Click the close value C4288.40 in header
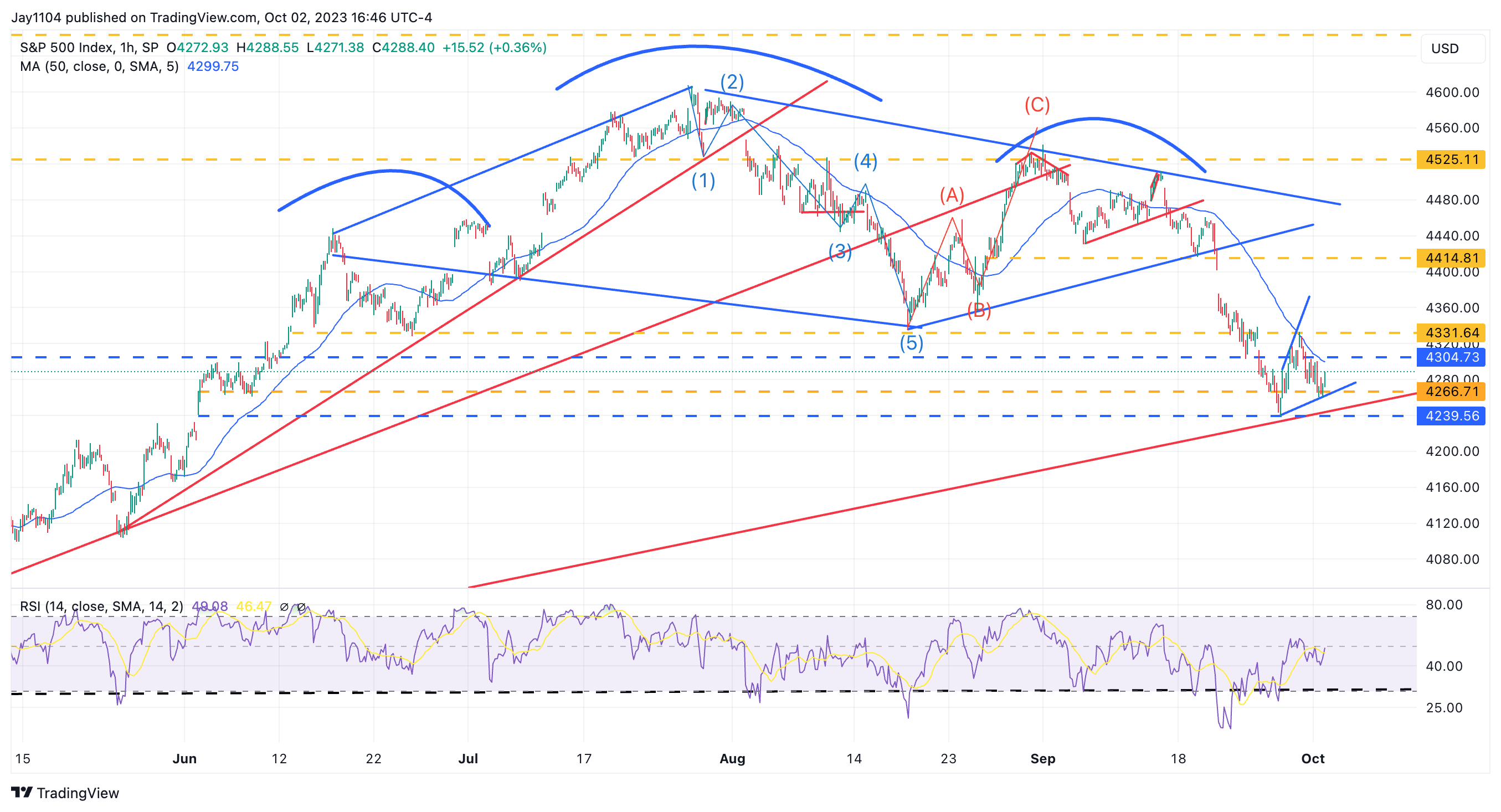This screenshot has width=1501, height=812. click(404, 48)
